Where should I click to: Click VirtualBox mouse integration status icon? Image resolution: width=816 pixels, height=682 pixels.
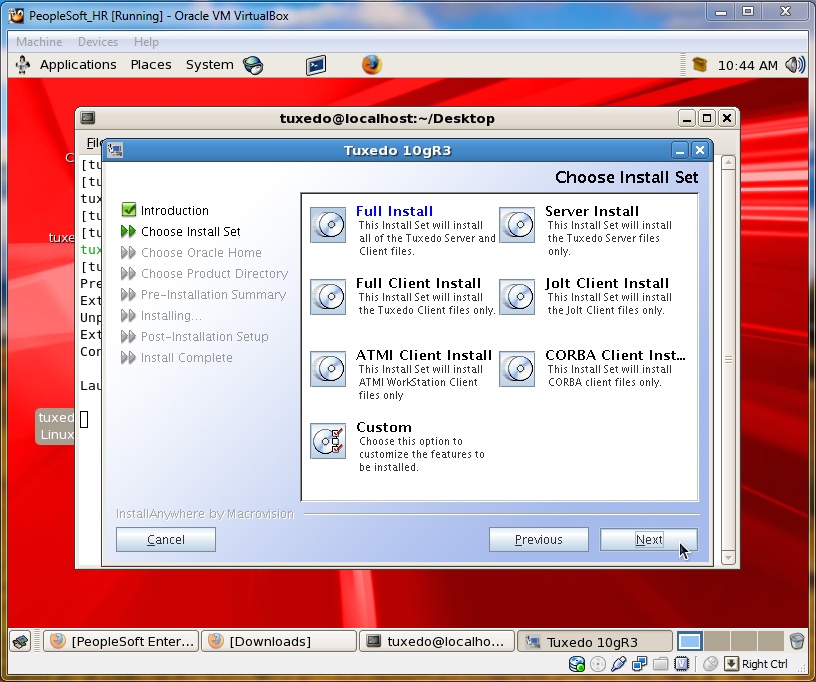[x=710, y=664]
